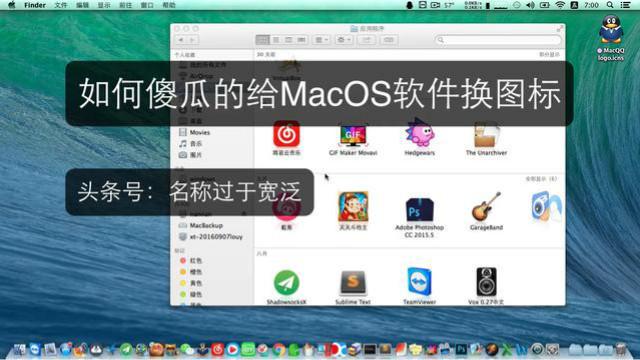Image resolution: width=640 pixels, height=360 pixels.
Task: Open the gear action dropdown
Action: tap(344, 40)
